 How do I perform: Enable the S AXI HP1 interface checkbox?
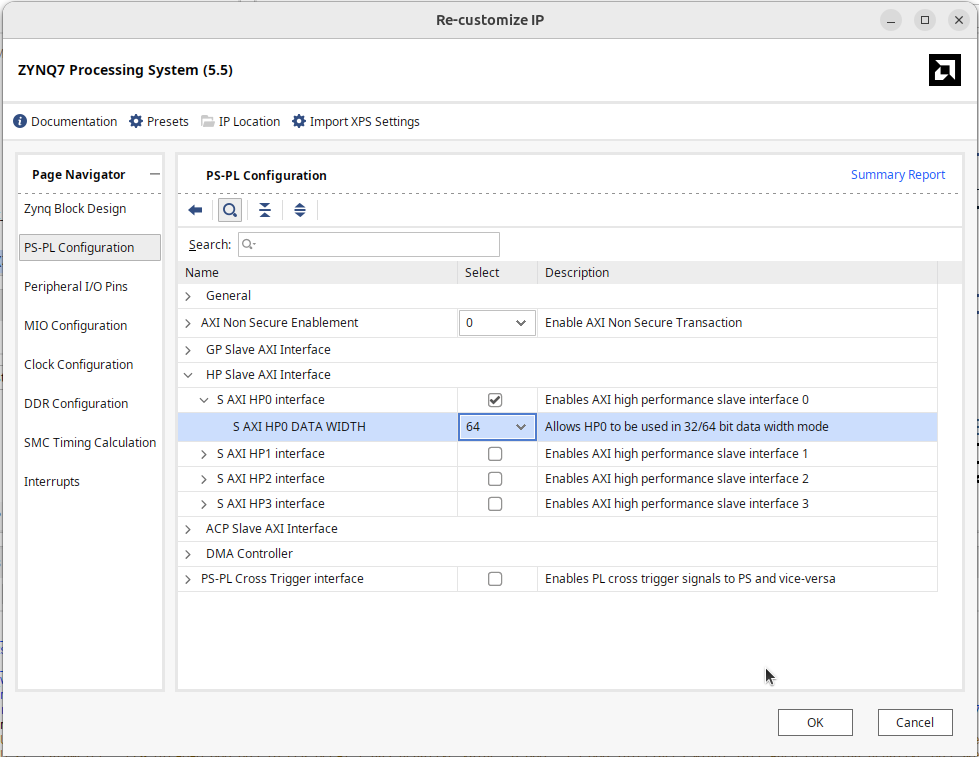pos(494,454)
